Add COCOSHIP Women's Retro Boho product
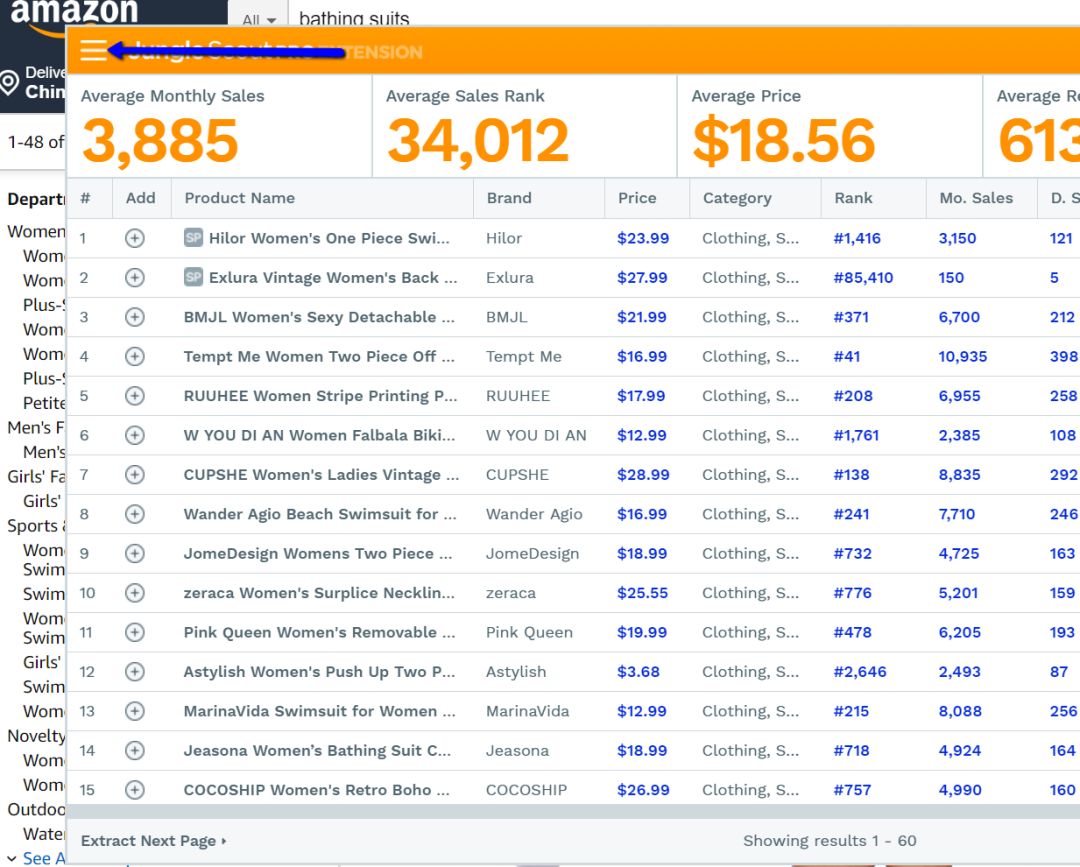Viewport: 1080px width, 867px height. coord(135,790)
